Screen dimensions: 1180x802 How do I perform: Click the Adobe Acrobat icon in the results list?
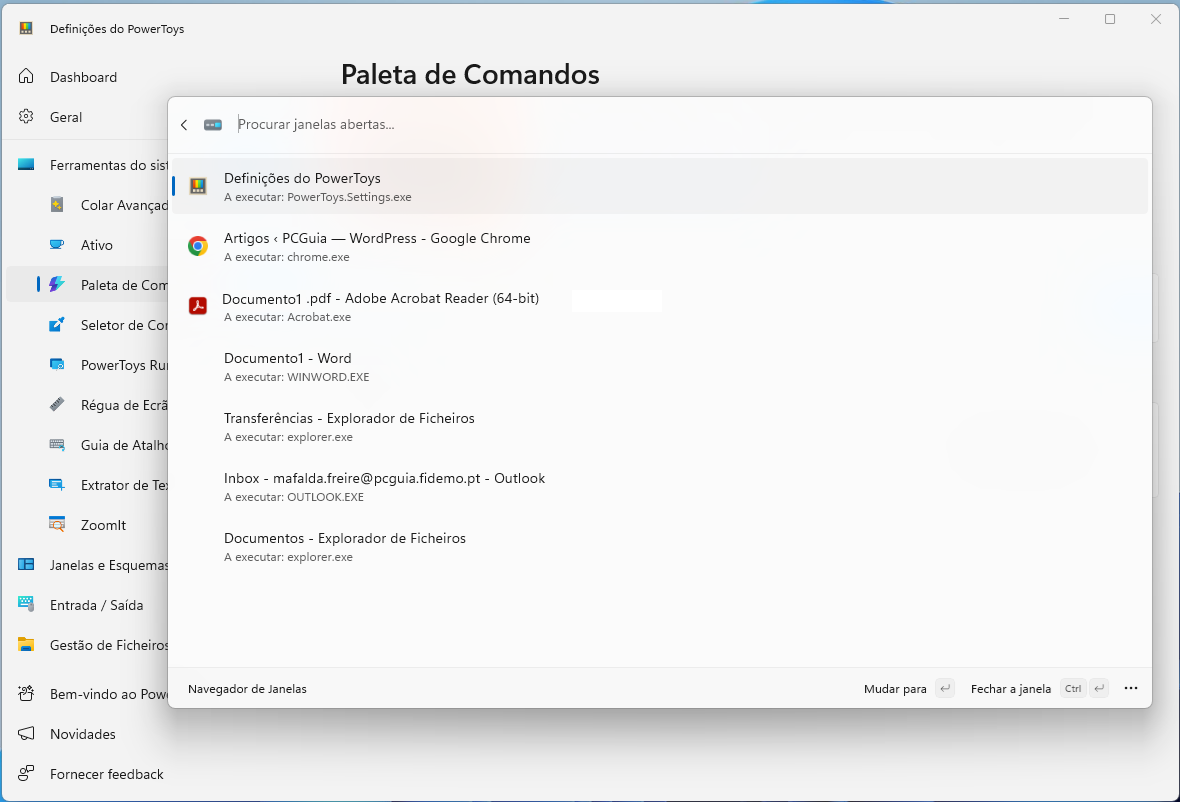(x=198, y=306)
